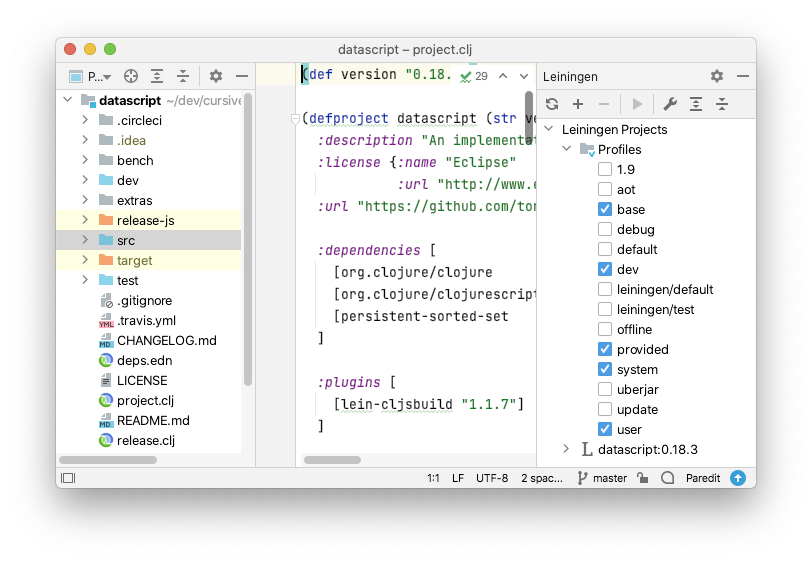Click the editor horizontal scrollbar

click(x=332, y=460)
